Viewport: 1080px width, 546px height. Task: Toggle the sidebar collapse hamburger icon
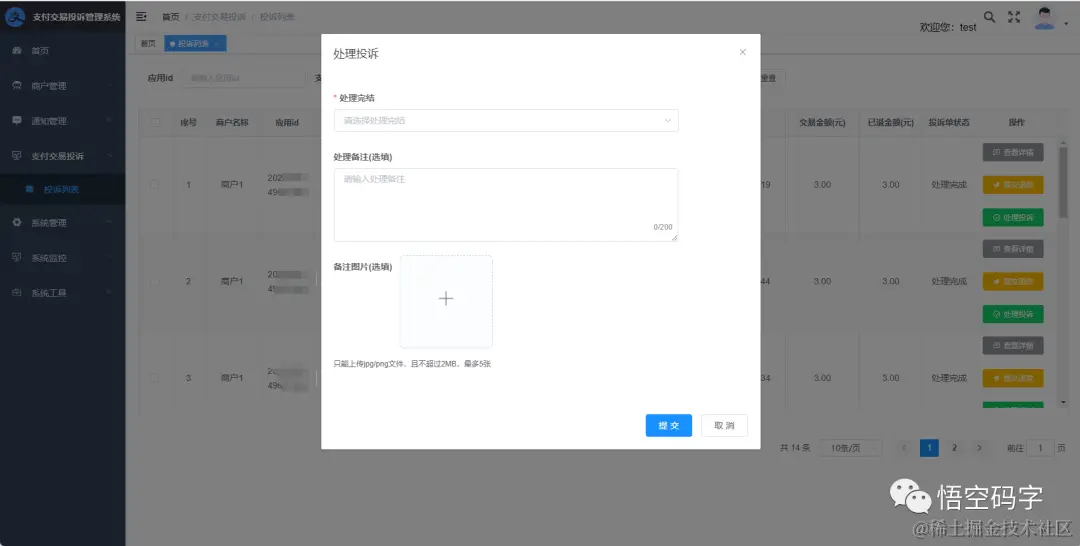tap(141, 17)
